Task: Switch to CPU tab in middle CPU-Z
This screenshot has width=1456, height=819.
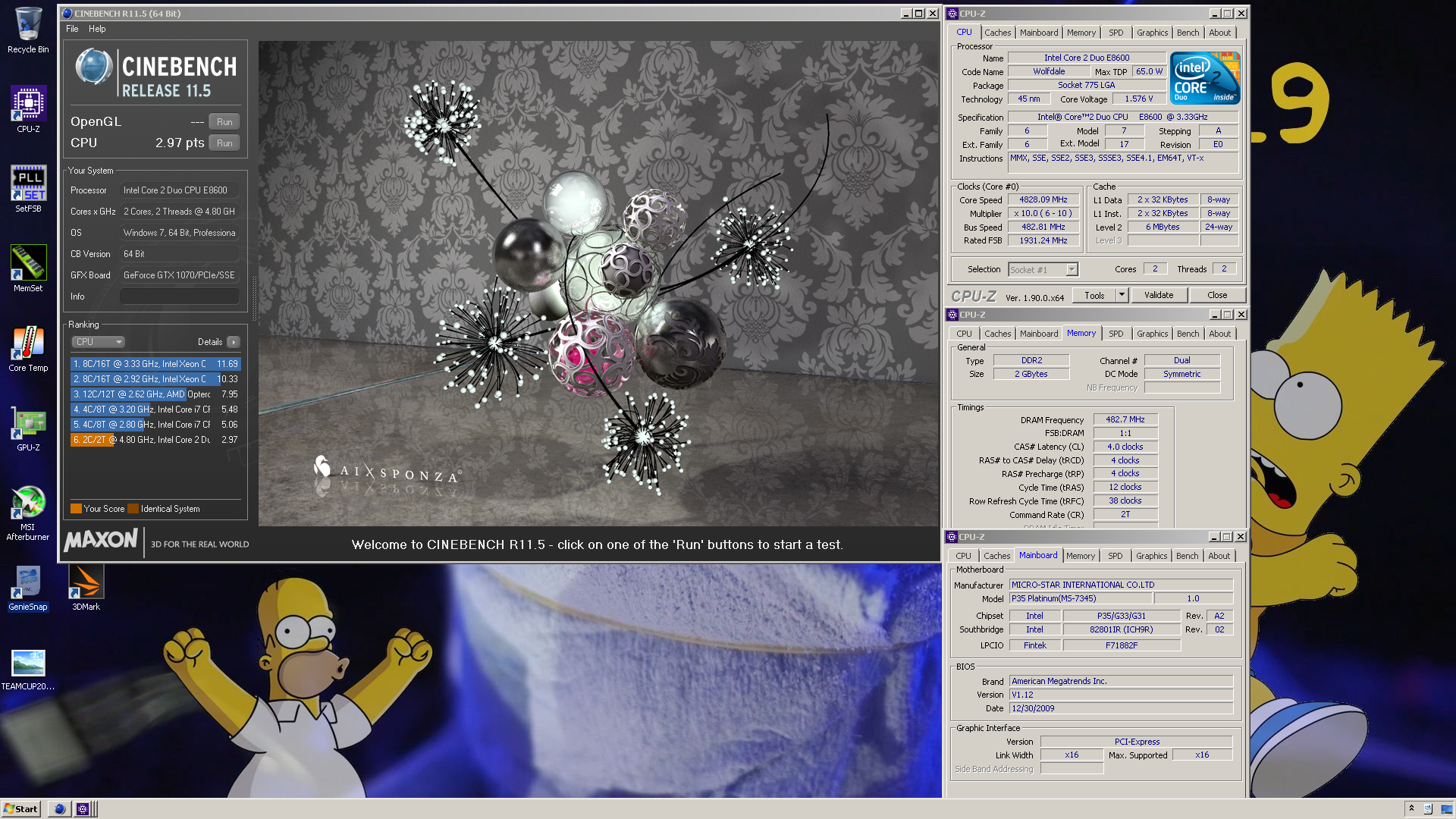Action: coord(964,334)
